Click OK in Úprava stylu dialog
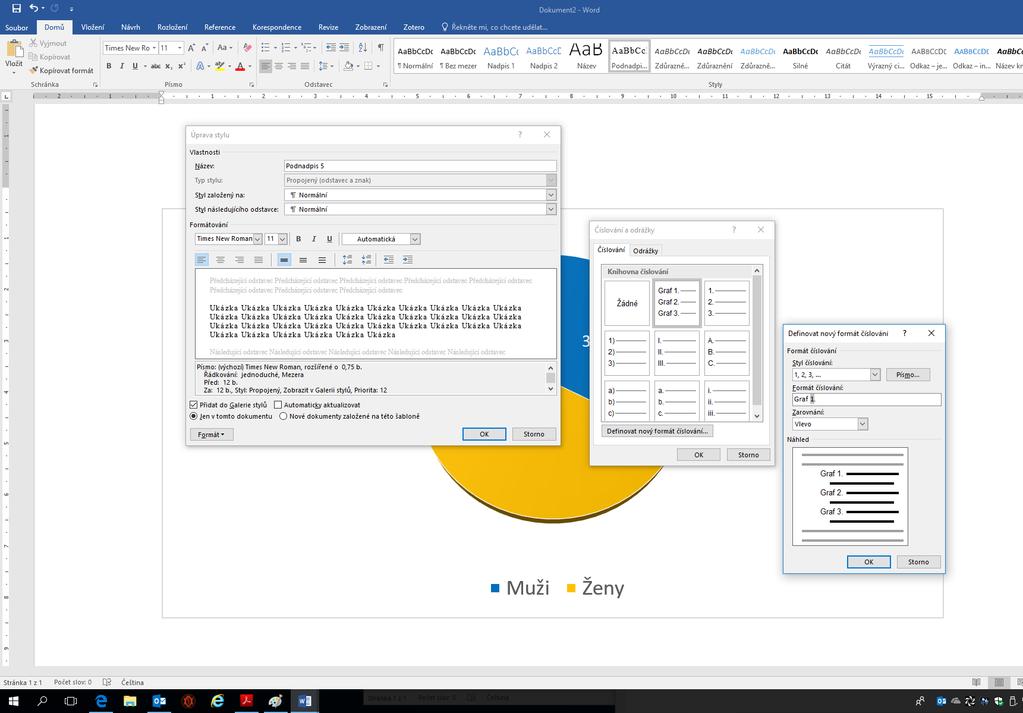Image resolution: width=1023 pixels, height=713 pixels. [484, 434]
